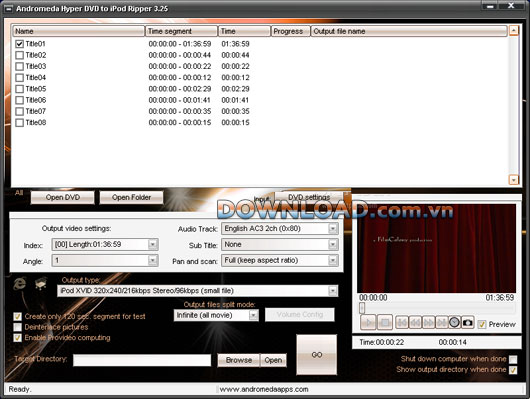Rewind the preview video
The image size is (530, 399).
point(415,322)
